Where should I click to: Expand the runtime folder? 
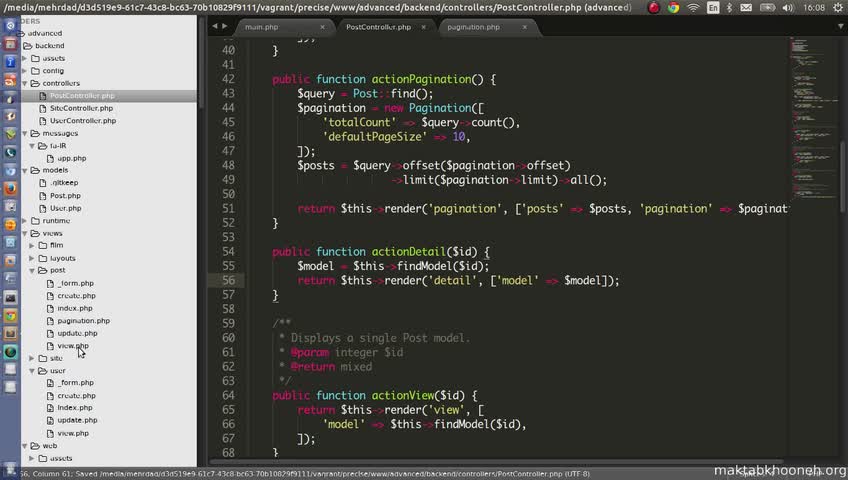[x=24, y=221]
